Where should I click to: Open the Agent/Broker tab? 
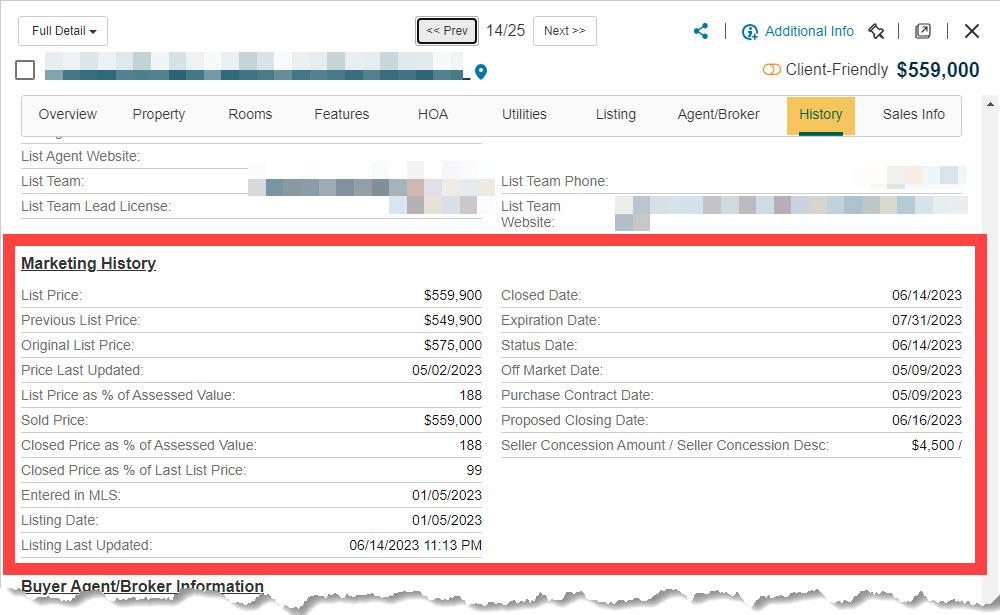(718, 115)
